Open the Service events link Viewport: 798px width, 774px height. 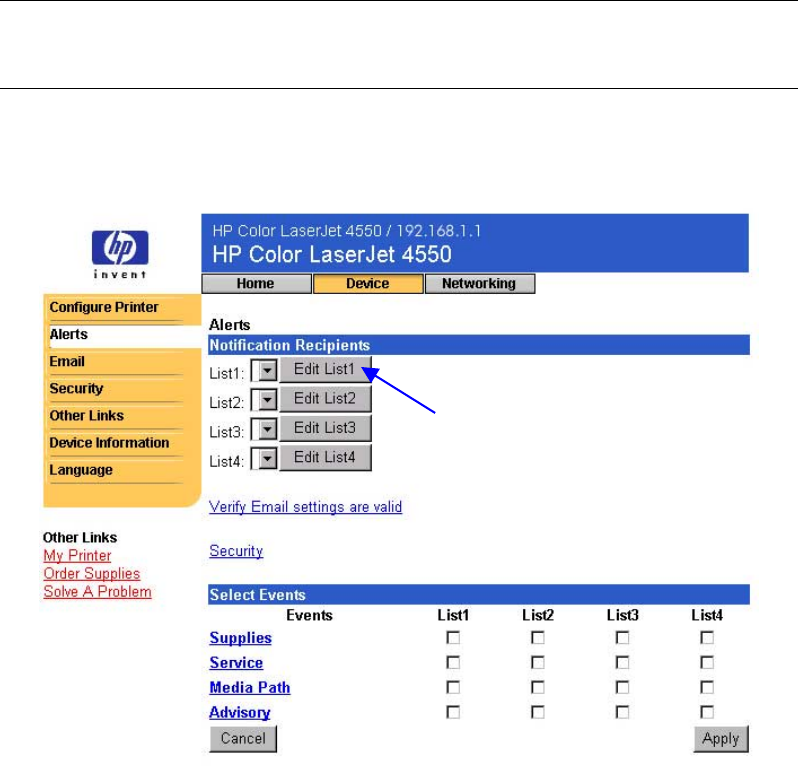pyautogui.click(x=236, y=663)
